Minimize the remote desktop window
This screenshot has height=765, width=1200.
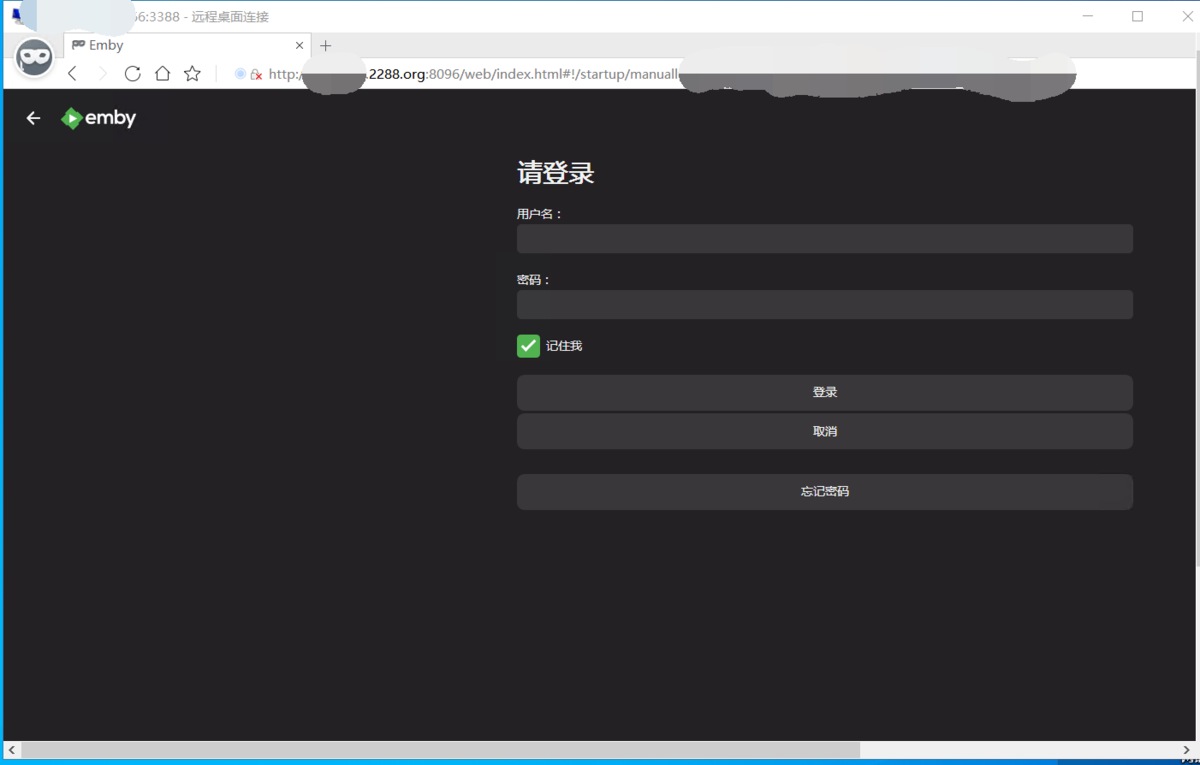(x=1088, y=17)
